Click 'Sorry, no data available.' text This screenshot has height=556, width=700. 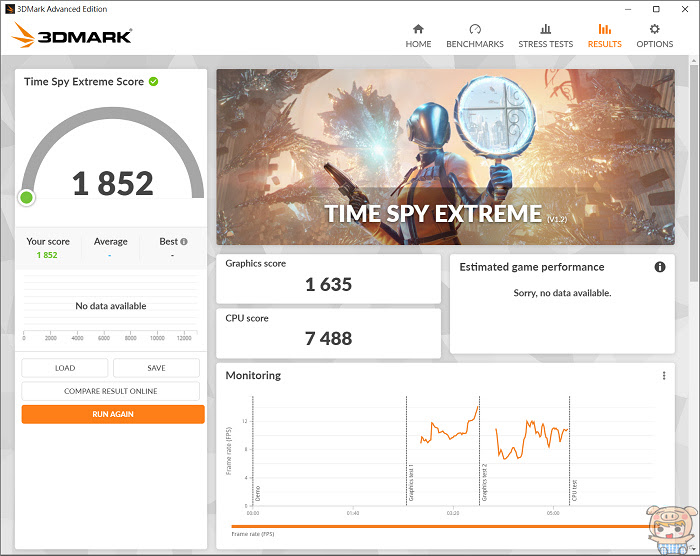click(562, 293)
